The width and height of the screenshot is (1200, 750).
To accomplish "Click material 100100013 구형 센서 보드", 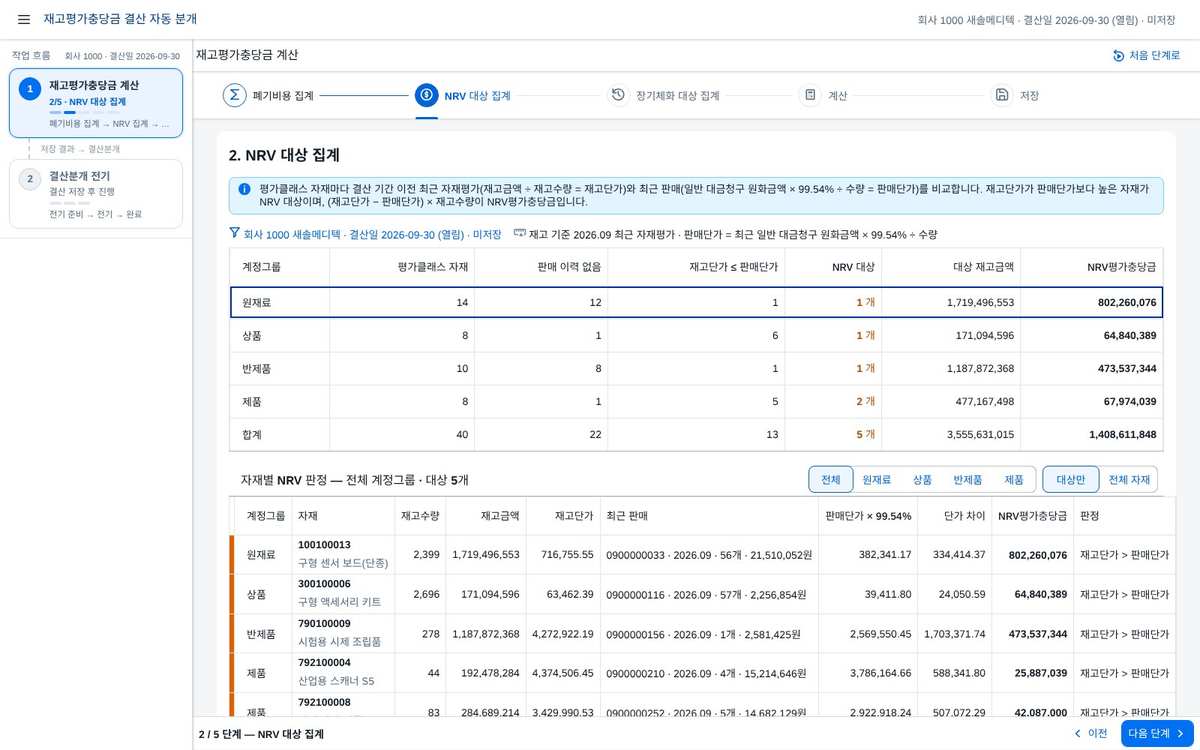I will coord(343,554).
